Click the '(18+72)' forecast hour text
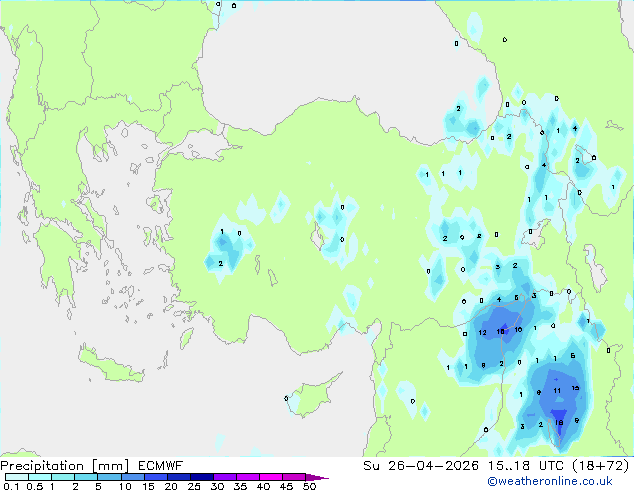Image resolution: width=634 pixels, height=490 pixels. click(x=600, y=466)
